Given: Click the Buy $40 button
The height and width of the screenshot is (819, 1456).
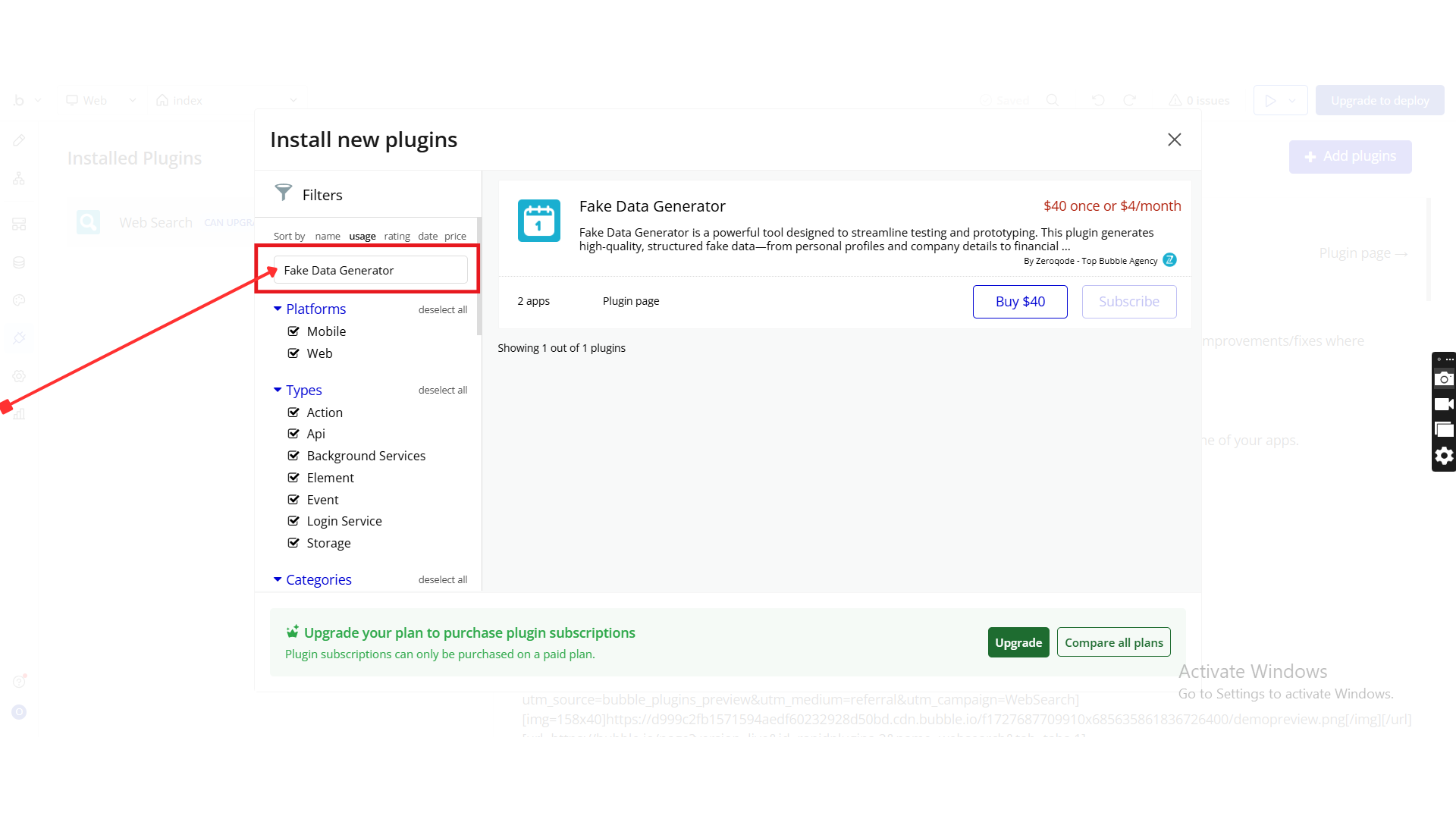Looking at the screenshot, I should click(x=1019, y=302).
